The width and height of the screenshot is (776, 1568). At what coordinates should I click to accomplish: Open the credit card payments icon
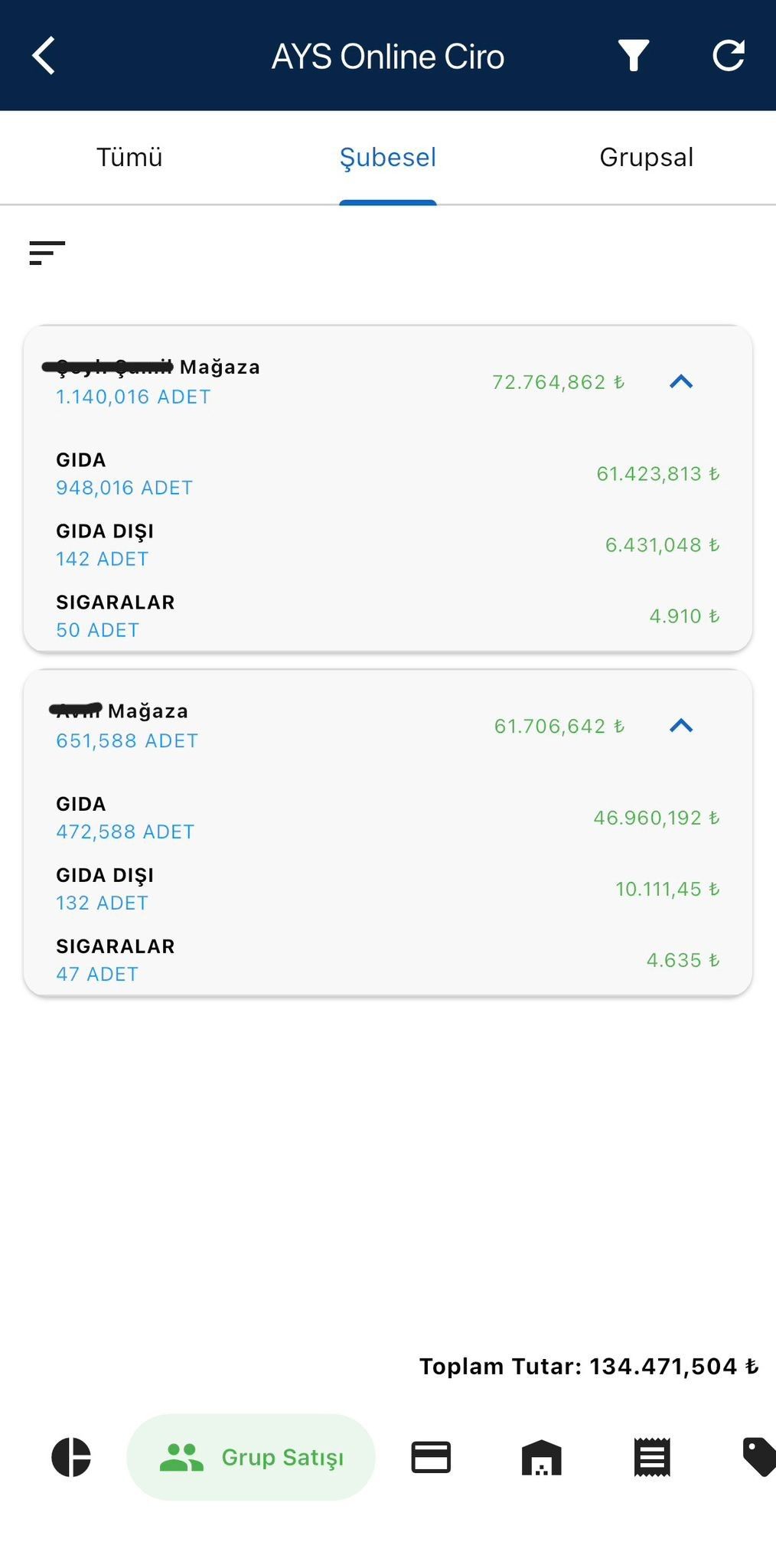click(x=431, y=1457)
